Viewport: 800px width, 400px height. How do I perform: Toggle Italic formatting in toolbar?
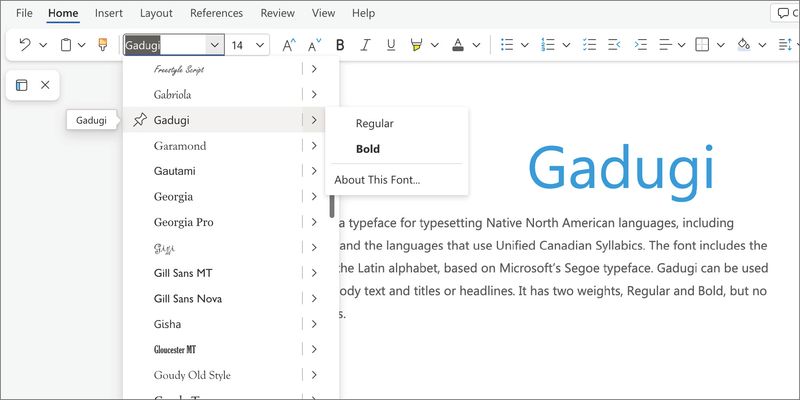[x=365, y=45]
